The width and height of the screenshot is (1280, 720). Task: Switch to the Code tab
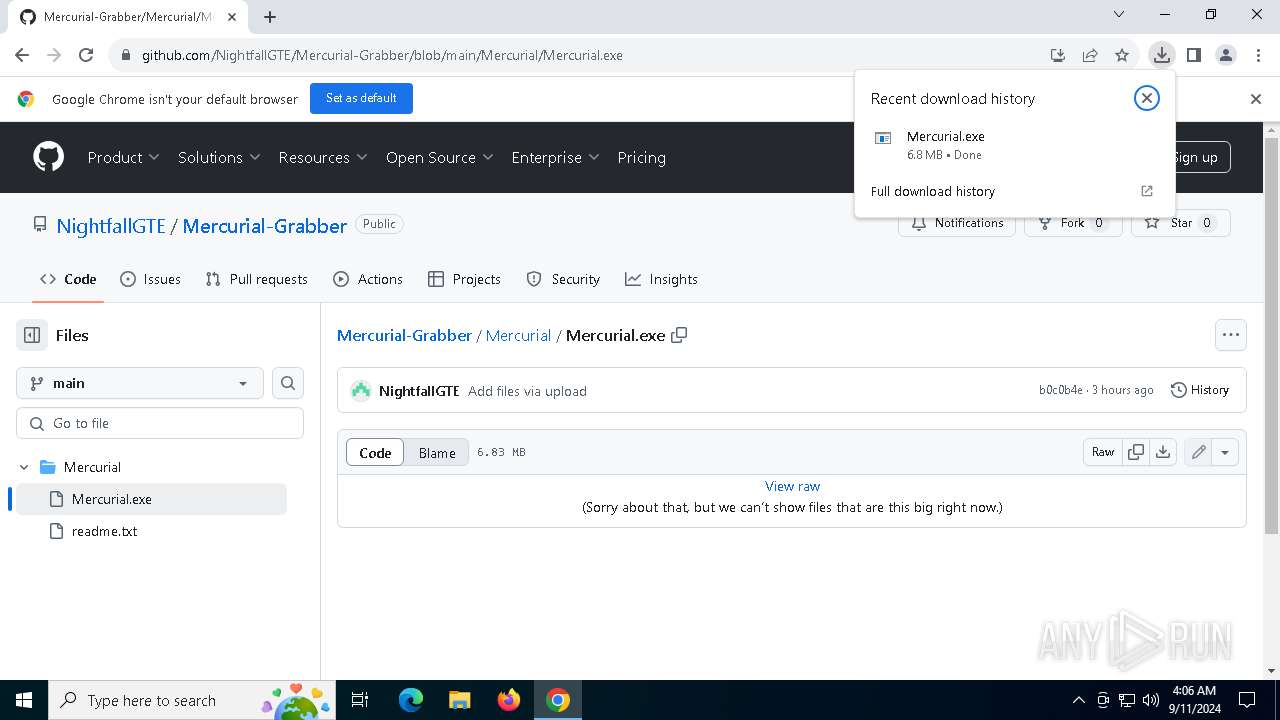point(68,279)
